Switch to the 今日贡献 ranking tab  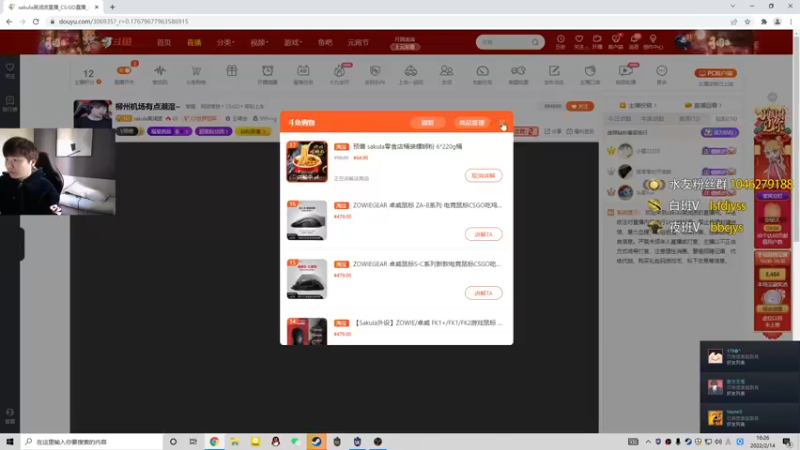coord(619,118)
